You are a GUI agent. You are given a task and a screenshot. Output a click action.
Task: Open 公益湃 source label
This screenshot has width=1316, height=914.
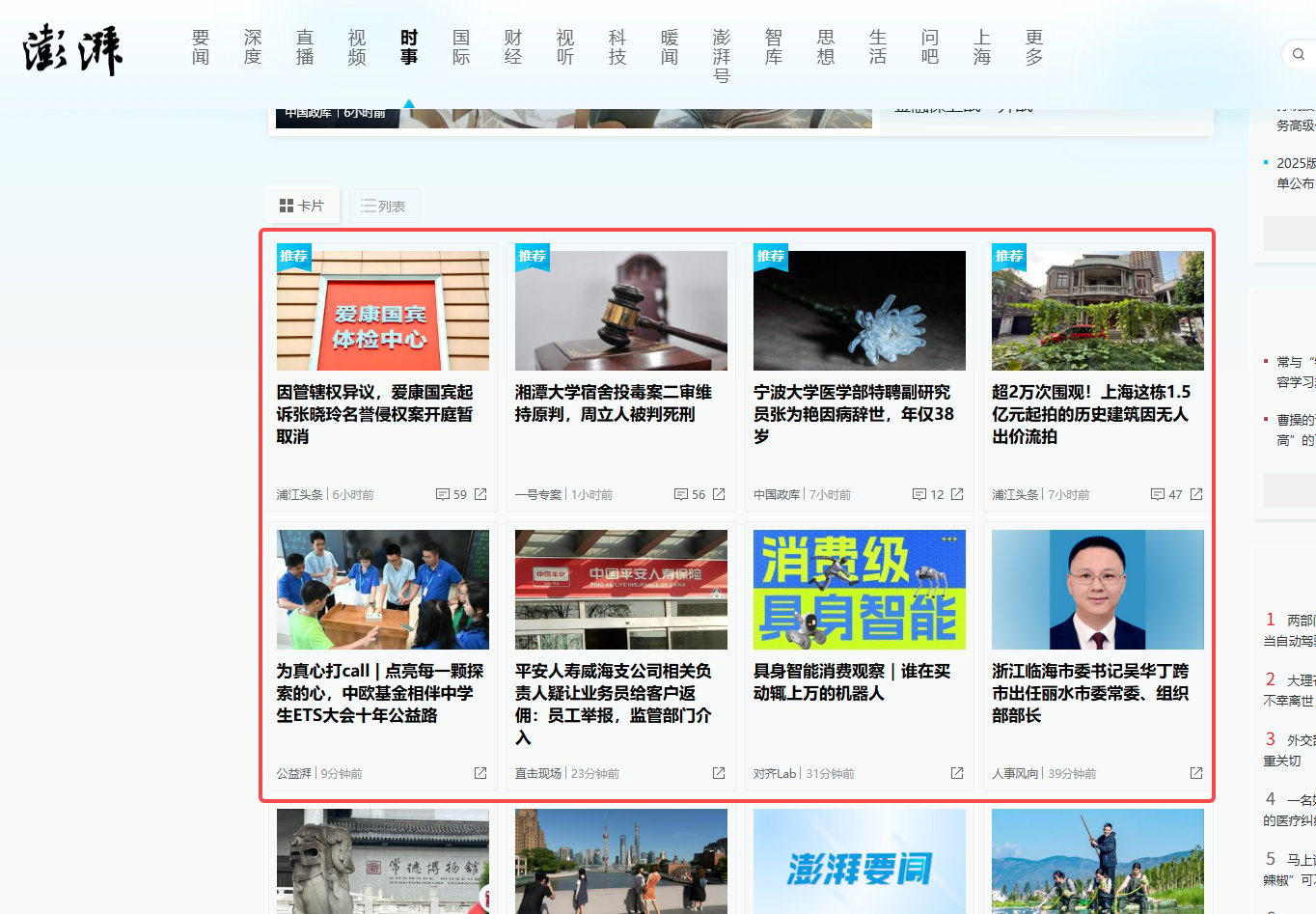(x=294, y=773)
